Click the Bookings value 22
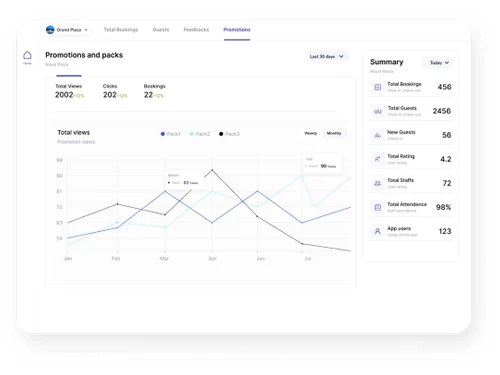Viewport: 500px width, 375px height. (148, 95)
